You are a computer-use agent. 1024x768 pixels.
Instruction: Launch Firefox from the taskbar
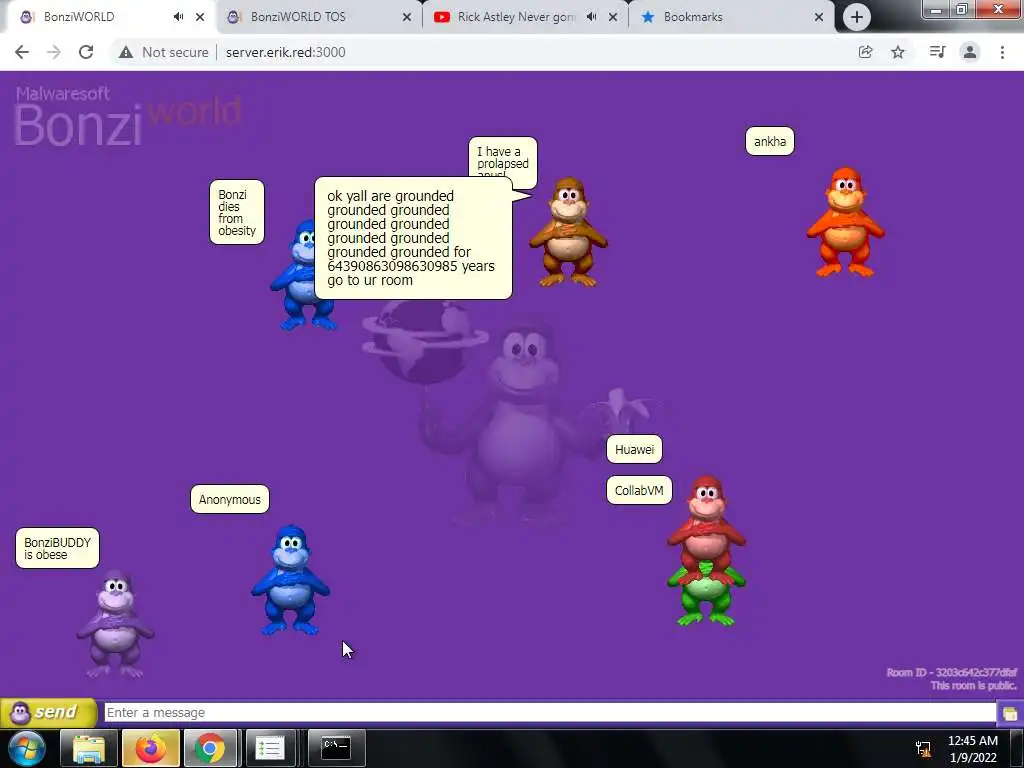pyautogui.click(x=150, y=748)
